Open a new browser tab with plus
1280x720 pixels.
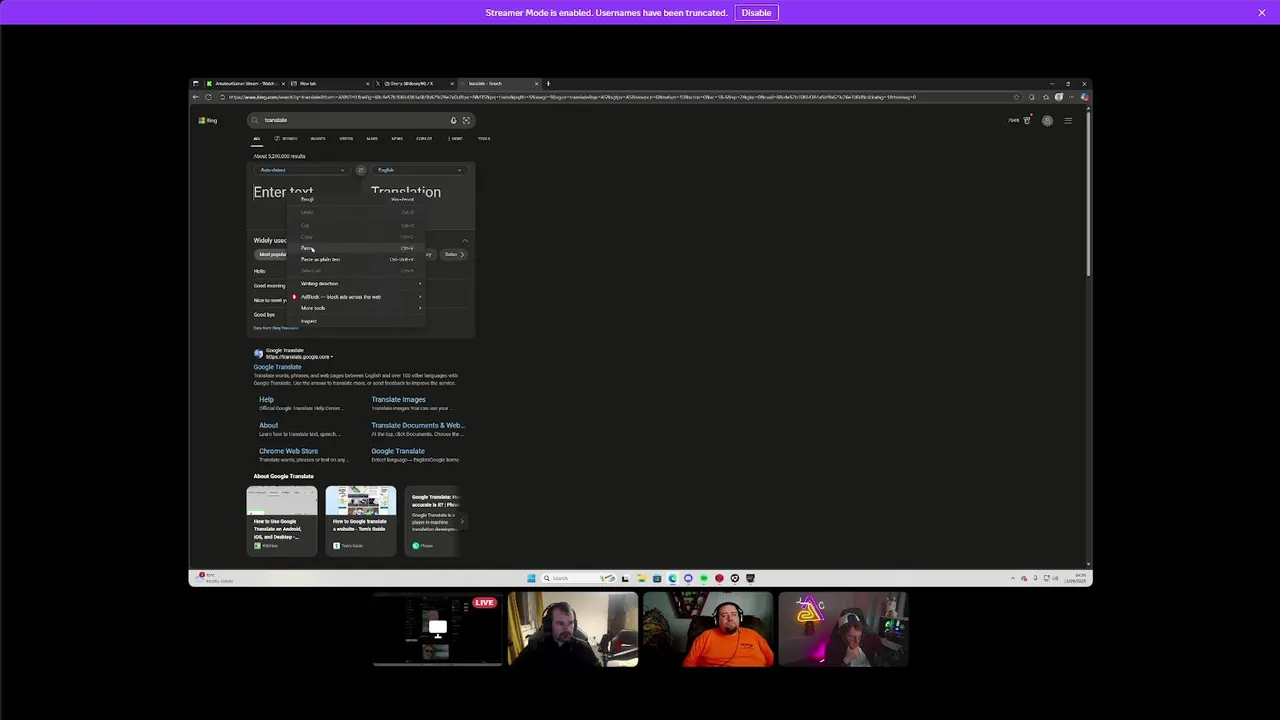click(x=548, y=84)
